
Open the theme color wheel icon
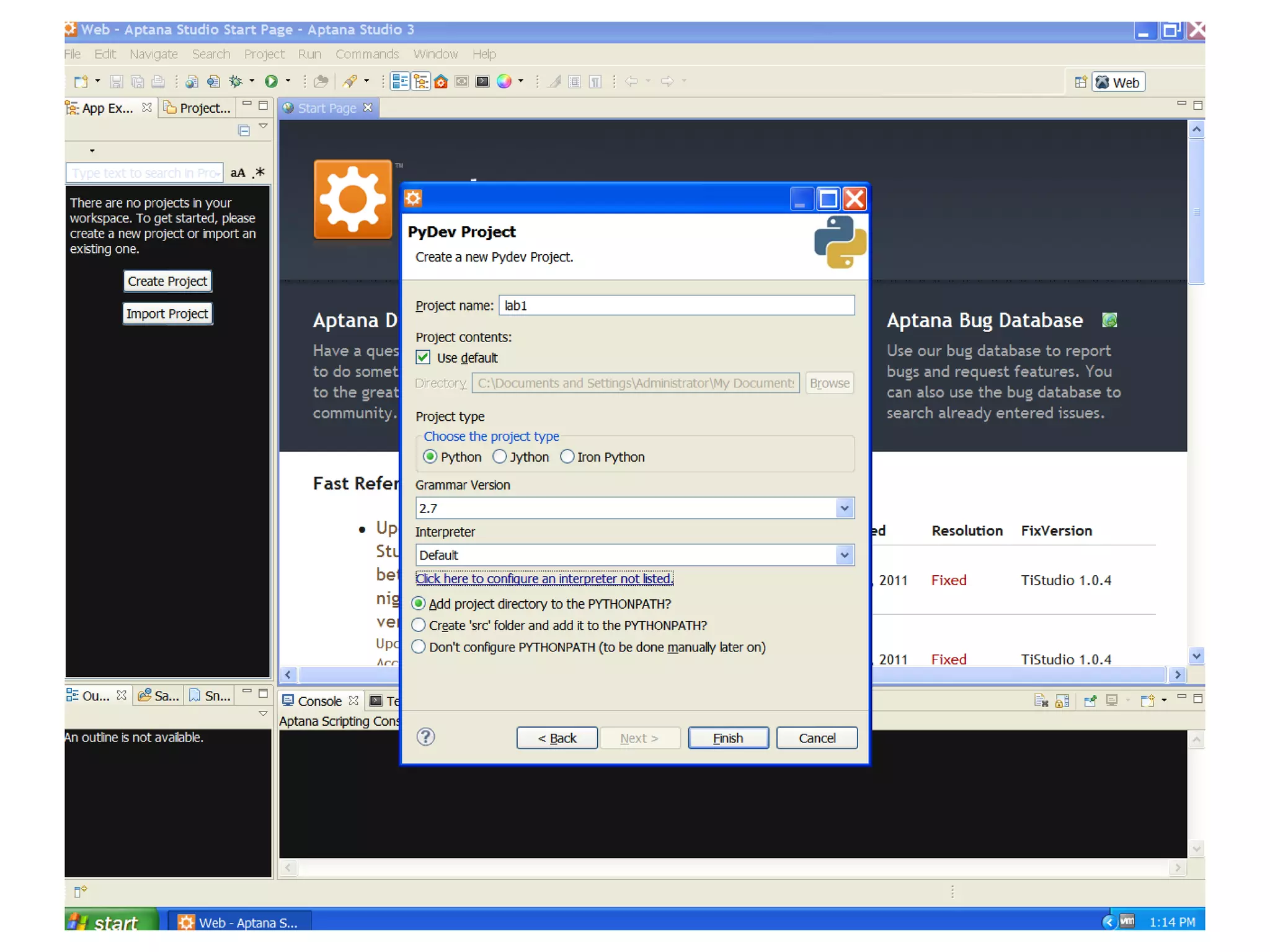(x=504, y=81)
